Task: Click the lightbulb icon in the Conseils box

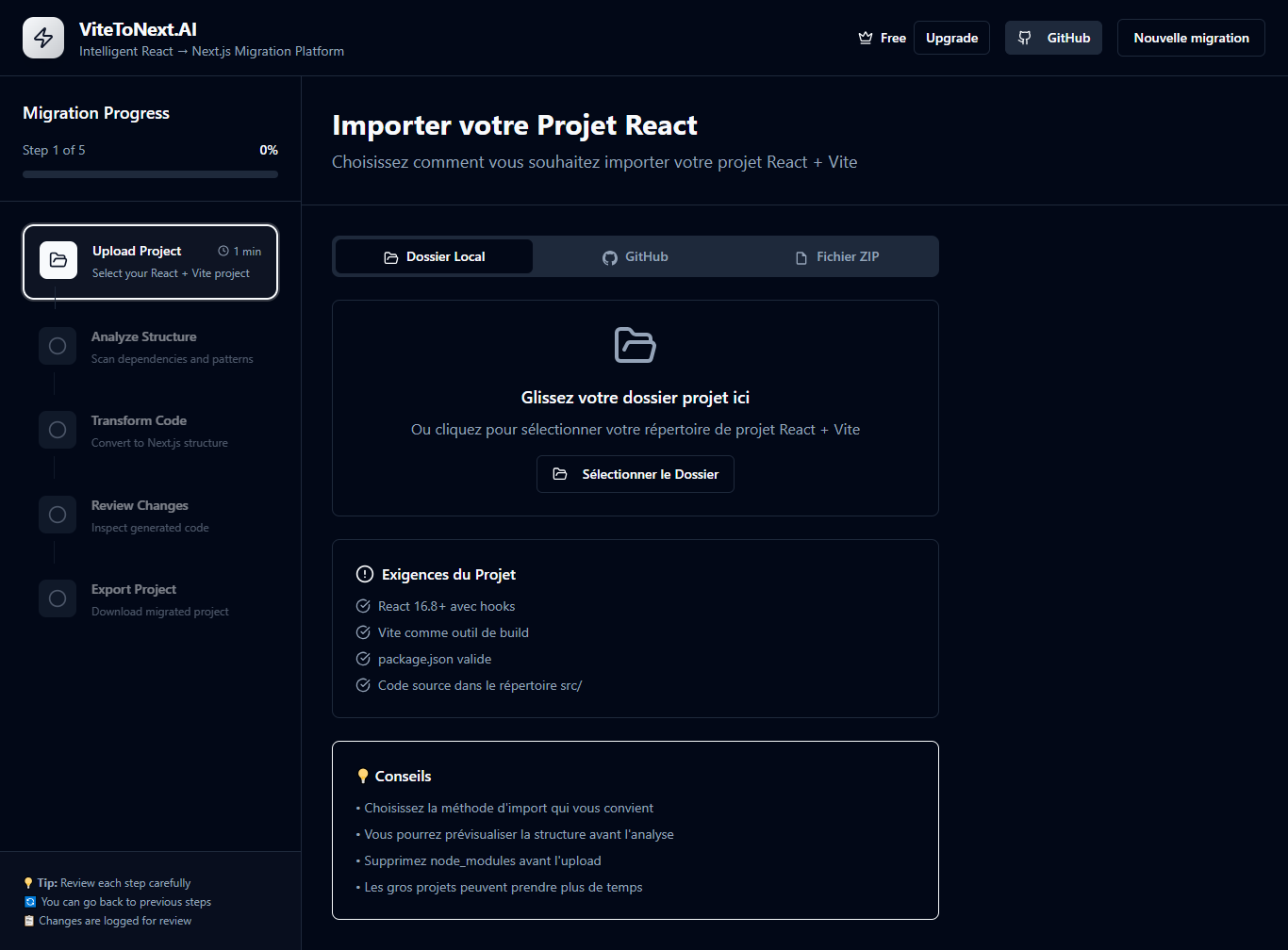Action: point(364,775)
